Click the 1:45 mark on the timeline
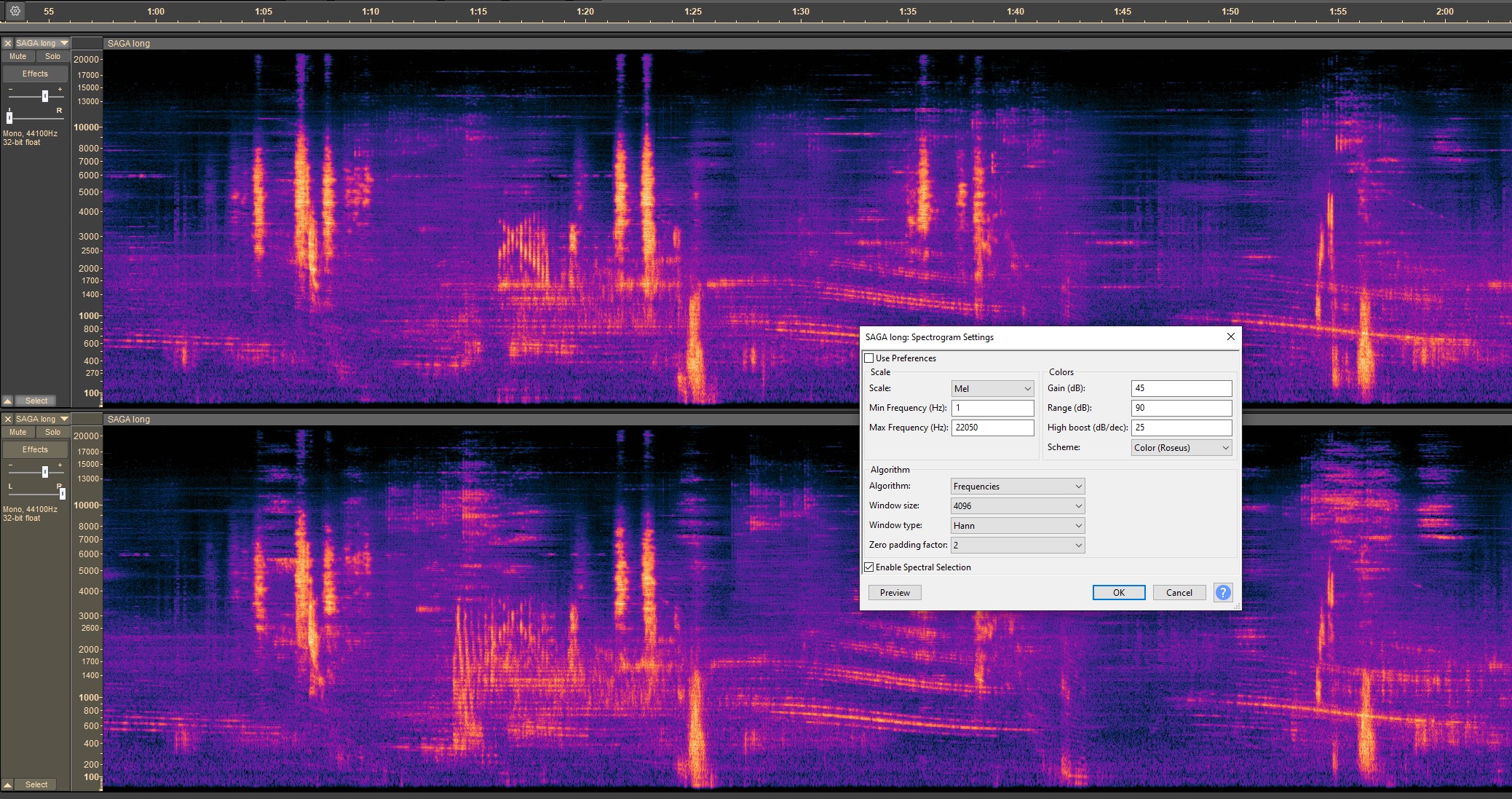This screenshot has height=799, width=1512. tap(1123, 12)
